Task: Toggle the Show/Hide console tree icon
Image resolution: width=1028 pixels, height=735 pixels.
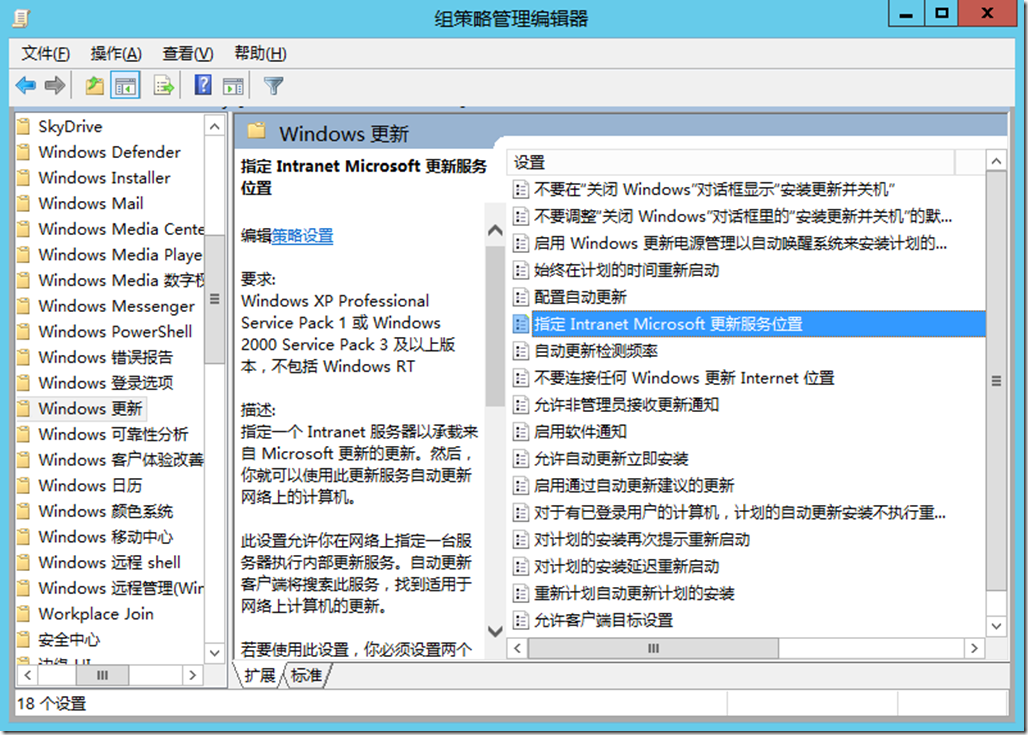Action: tap(125, 85)
